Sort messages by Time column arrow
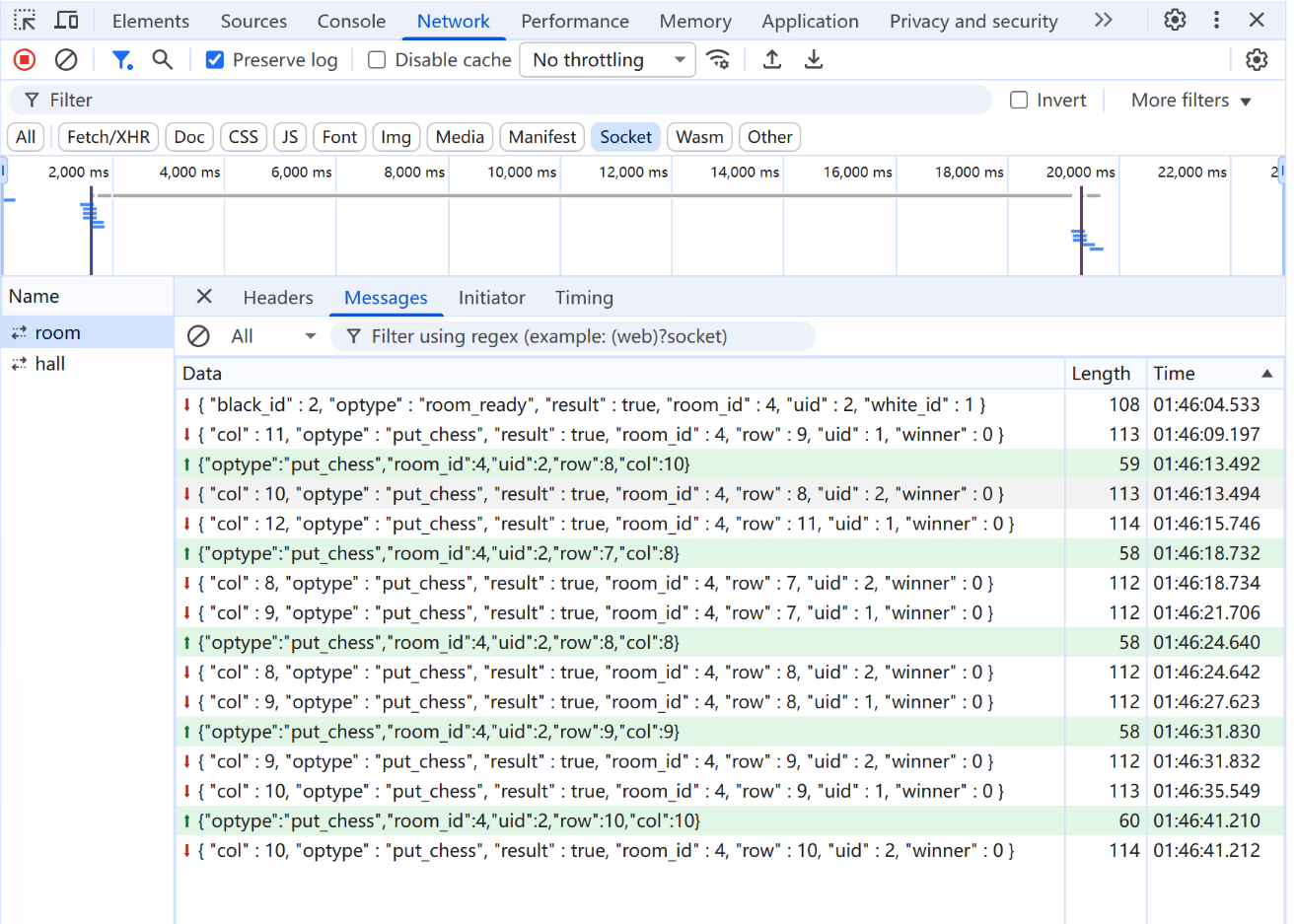 point(1266,374)
